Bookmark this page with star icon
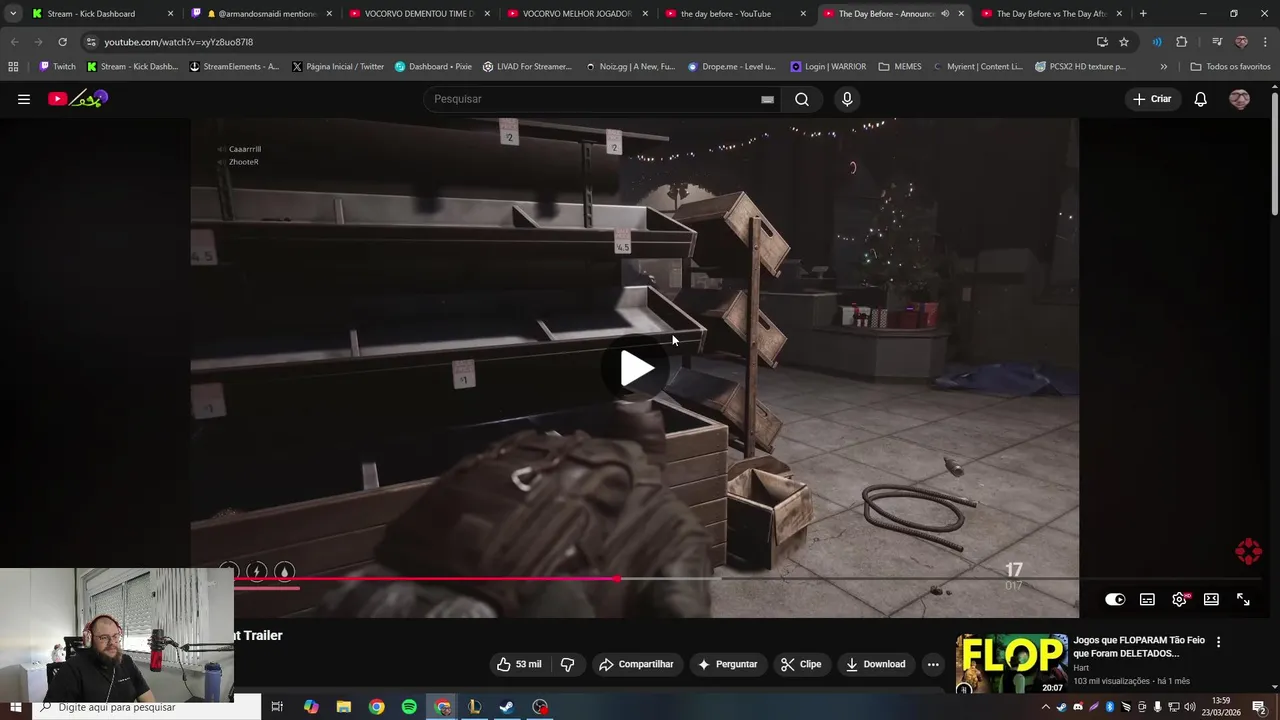 point(1124,42)
